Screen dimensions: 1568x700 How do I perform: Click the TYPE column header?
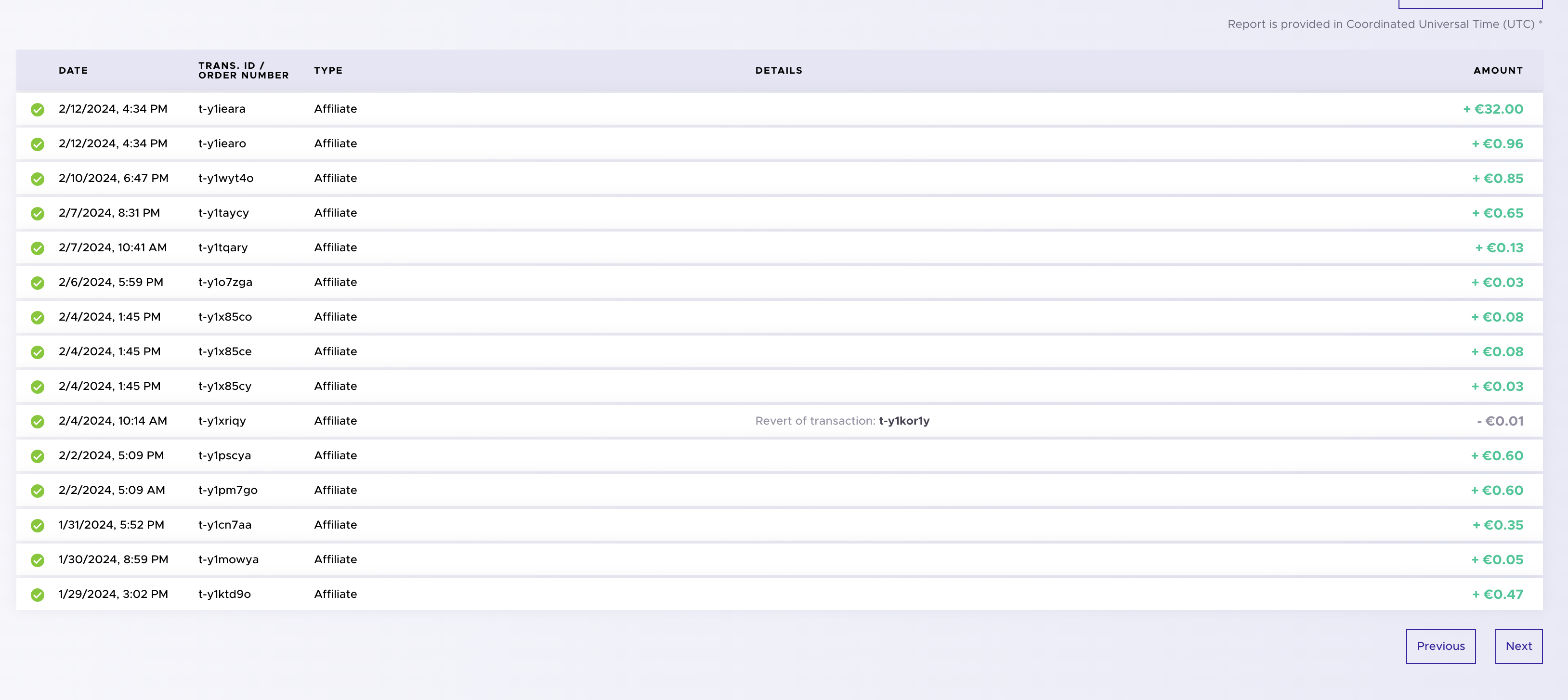pyautogui.click(x=328, y=71)
